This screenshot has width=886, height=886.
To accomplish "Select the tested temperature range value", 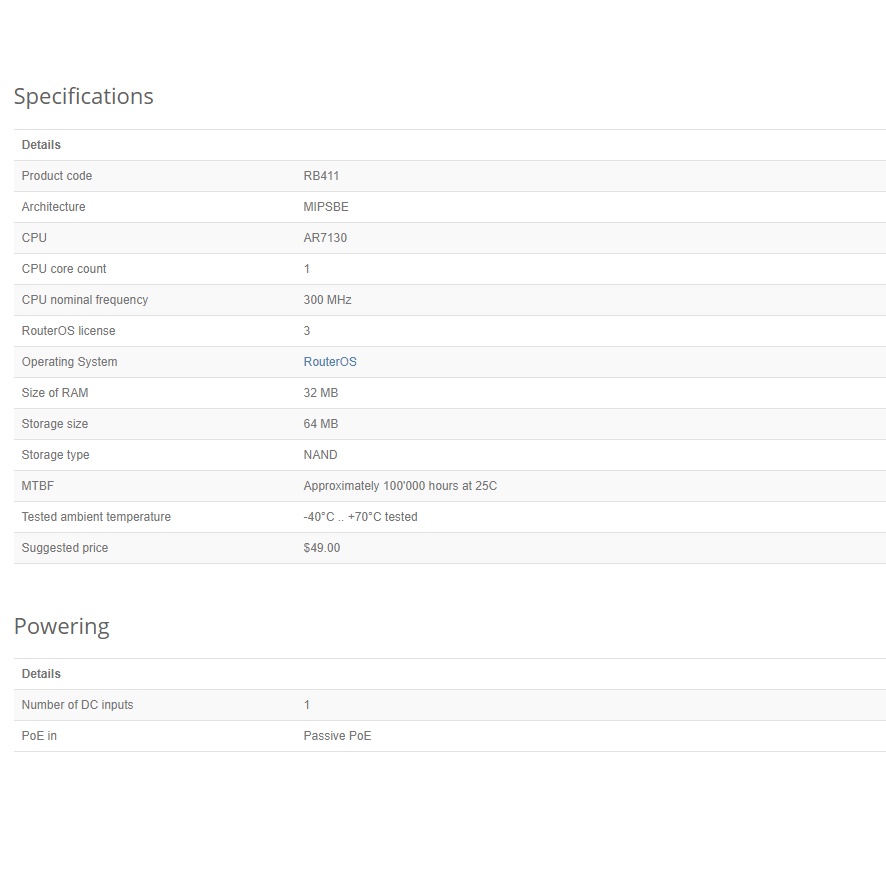I will click(360, 517).
